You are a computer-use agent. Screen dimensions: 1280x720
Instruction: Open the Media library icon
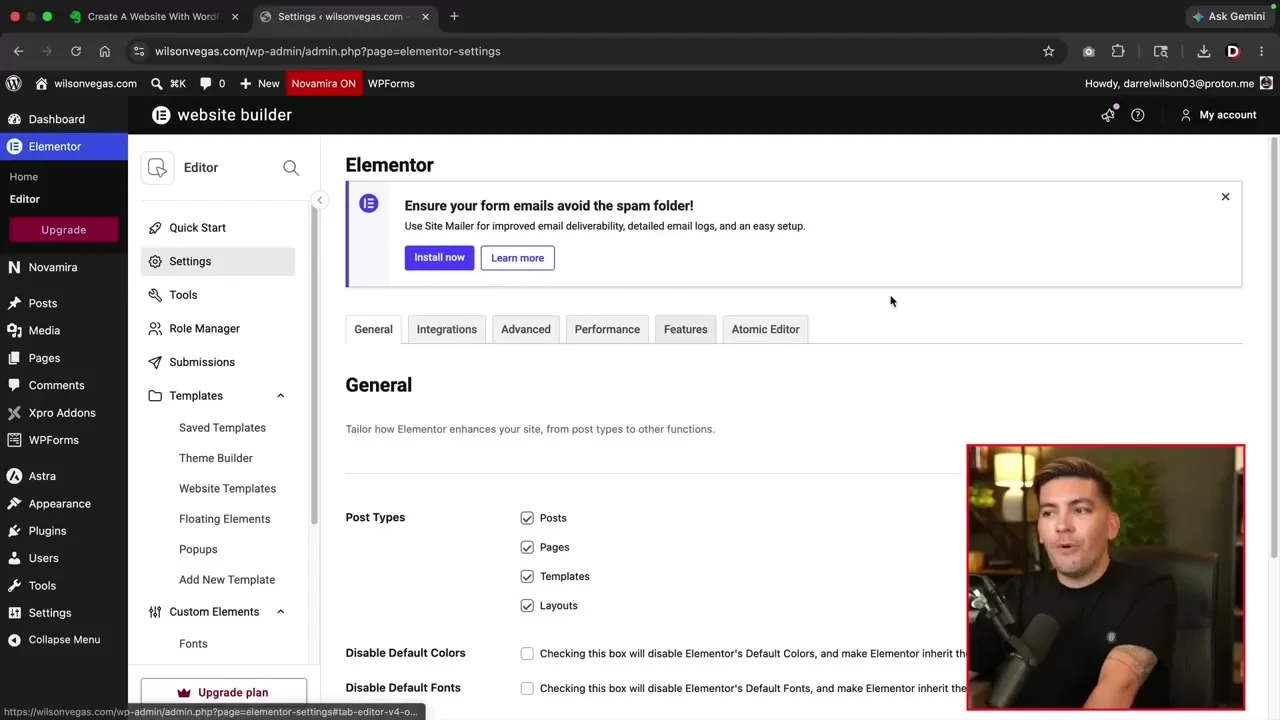coord(14,330)
